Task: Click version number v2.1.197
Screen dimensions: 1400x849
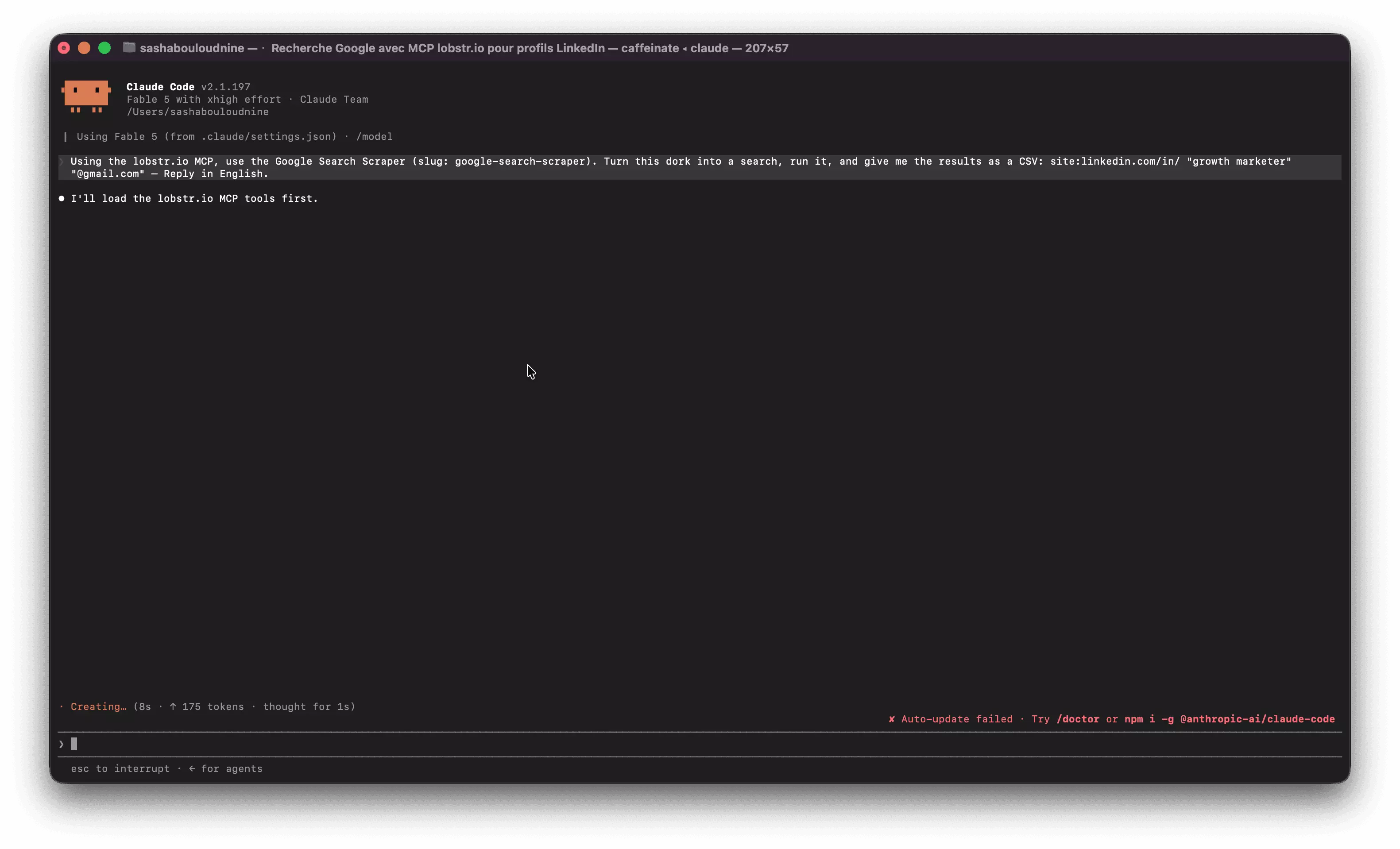Action: (x=225, y=86)
